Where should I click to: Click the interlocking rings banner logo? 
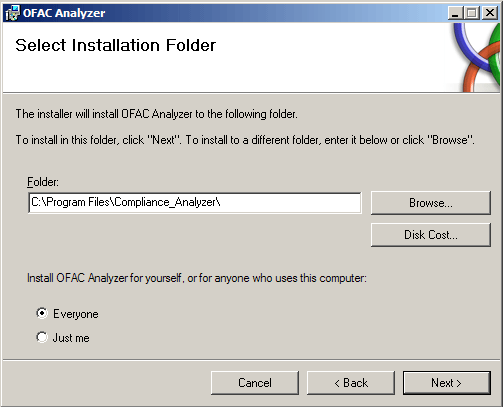coord(477,57)
